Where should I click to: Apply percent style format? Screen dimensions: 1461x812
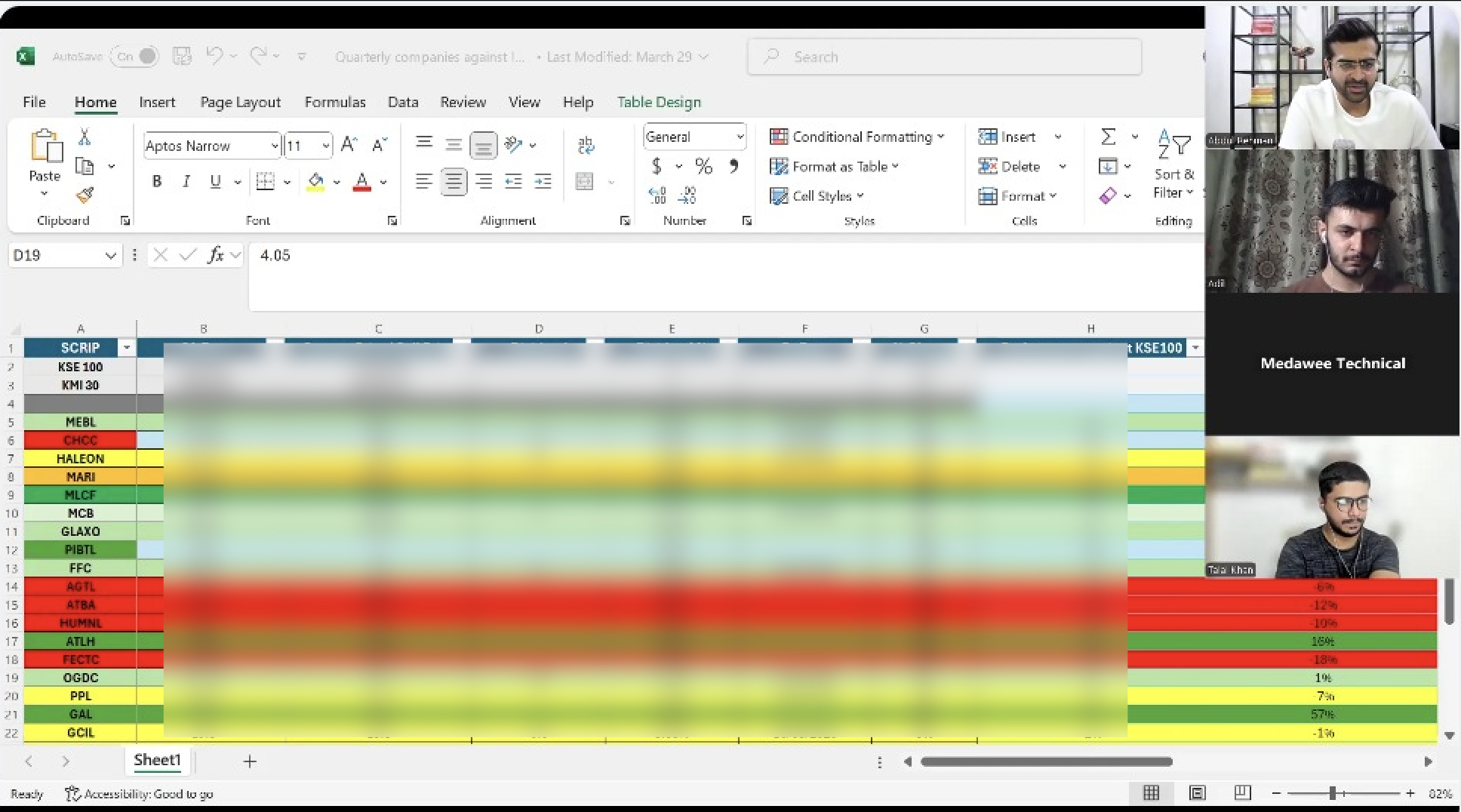(x=703, y=166)
